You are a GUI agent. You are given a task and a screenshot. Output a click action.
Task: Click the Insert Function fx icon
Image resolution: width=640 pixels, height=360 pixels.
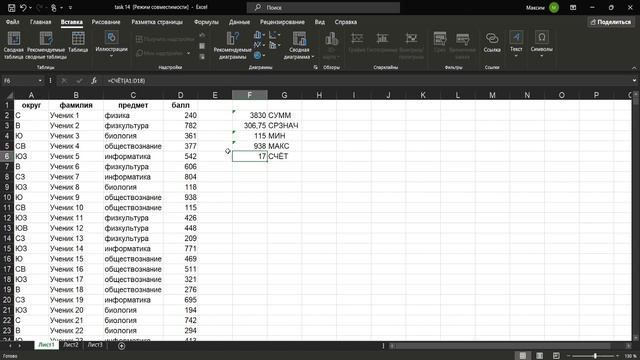click(x=94, y=81)
